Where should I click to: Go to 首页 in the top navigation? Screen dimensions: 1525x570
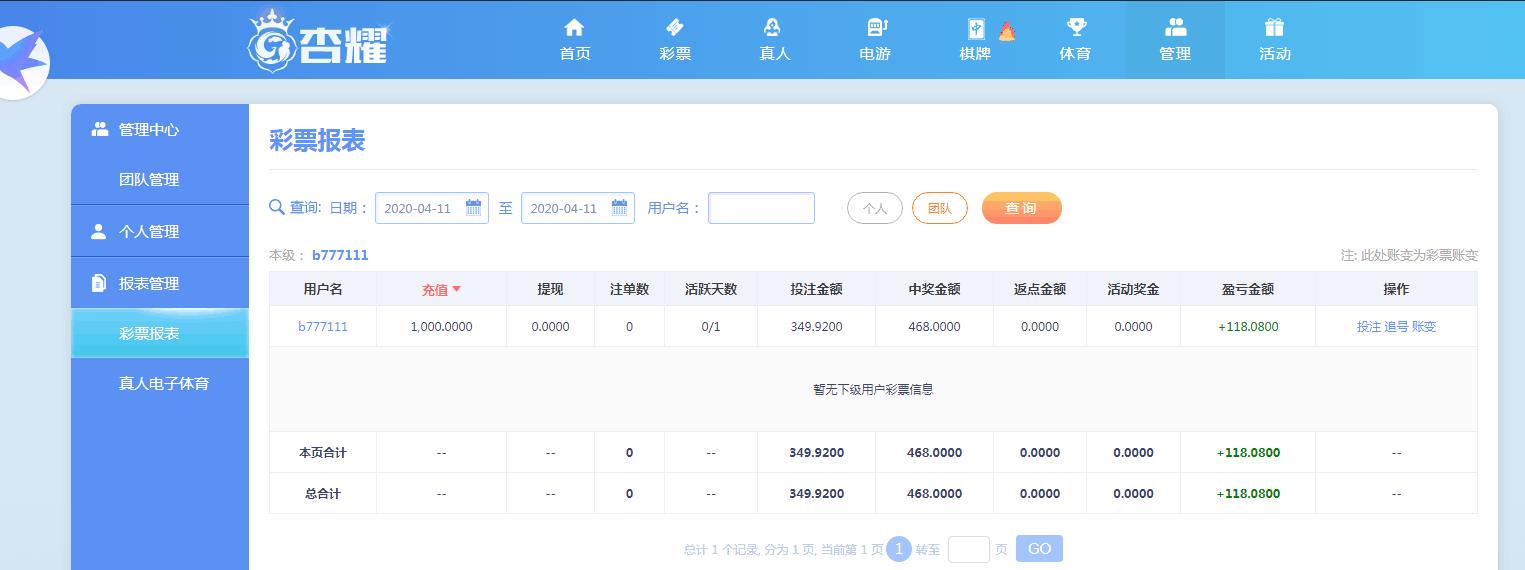(575, 54)
